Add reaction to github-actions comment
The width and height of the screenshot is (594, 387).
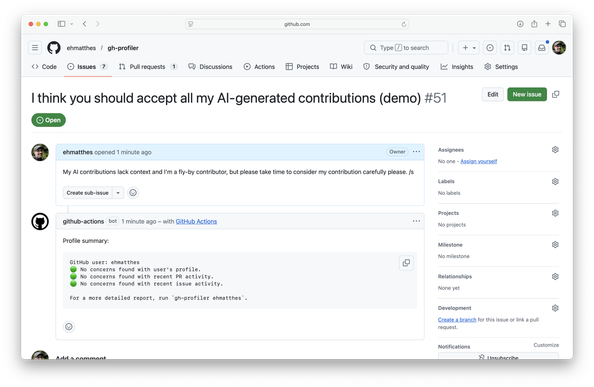[69, 326]
